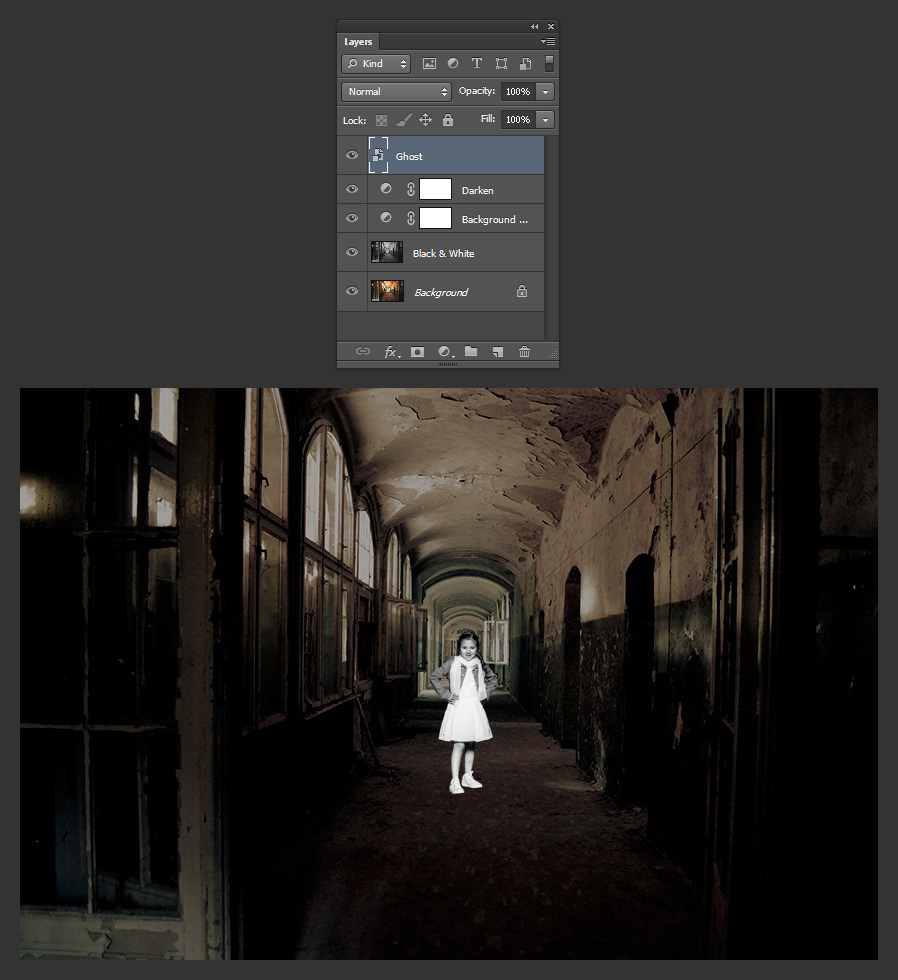Viewport: 898px width, 980px height.
Task: Click the Link layers icon
Action: [x=362, y=351]
